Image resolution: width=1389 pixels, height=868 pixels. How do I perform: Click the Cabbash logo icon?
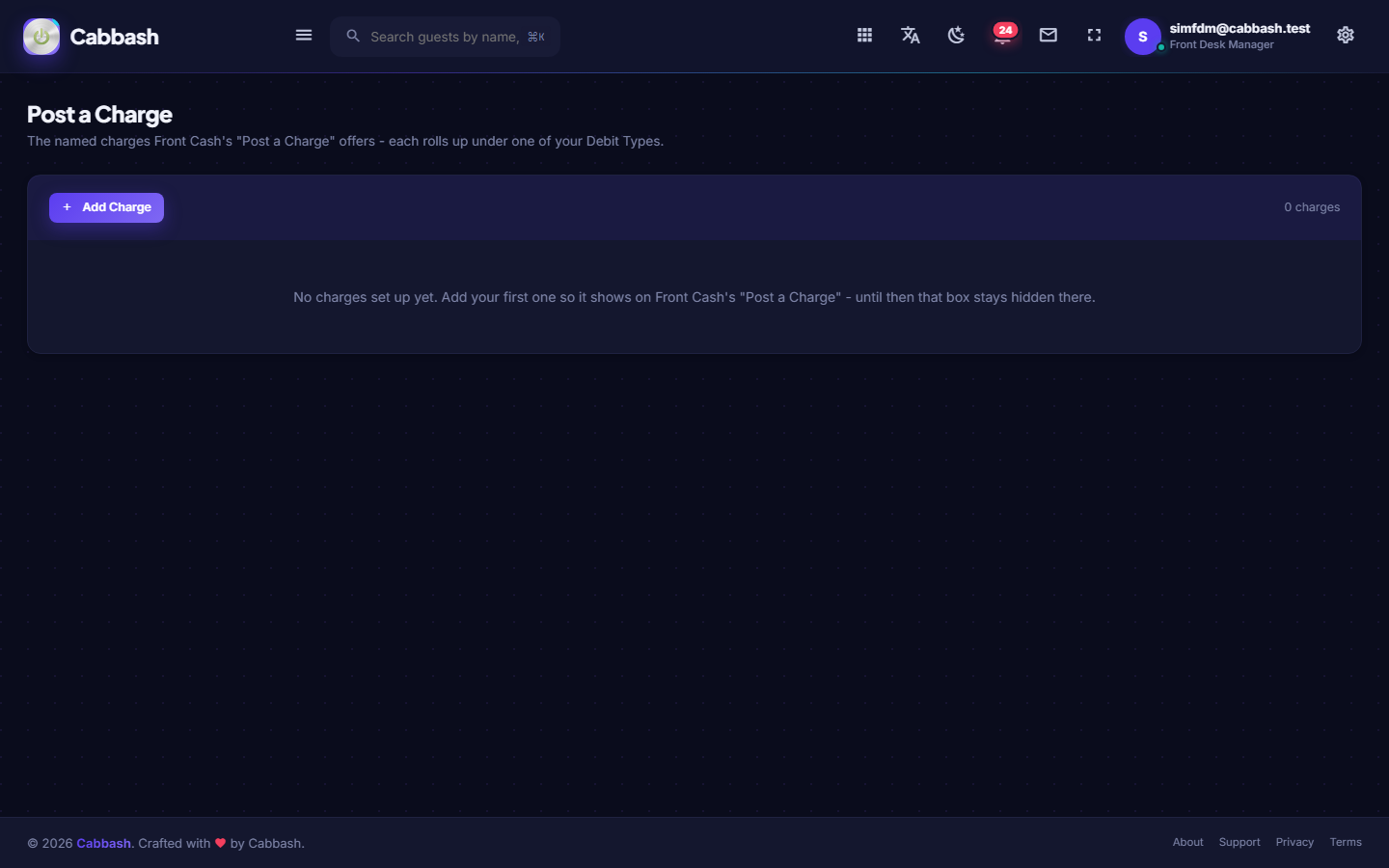click(41, 37)
